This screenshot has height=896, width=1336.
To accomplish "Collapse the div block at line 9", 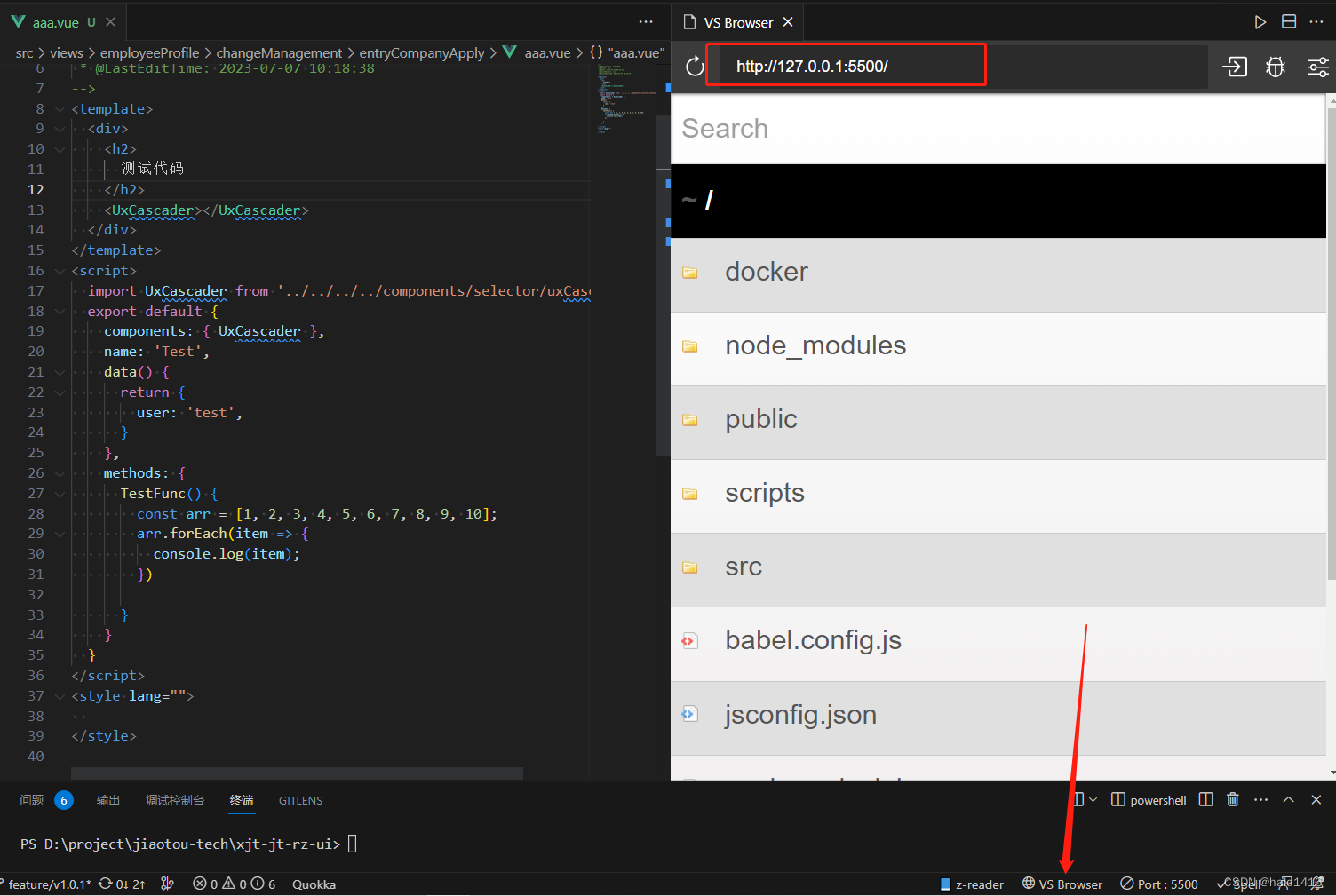I will pyautogui.click(x=60, y=129).
